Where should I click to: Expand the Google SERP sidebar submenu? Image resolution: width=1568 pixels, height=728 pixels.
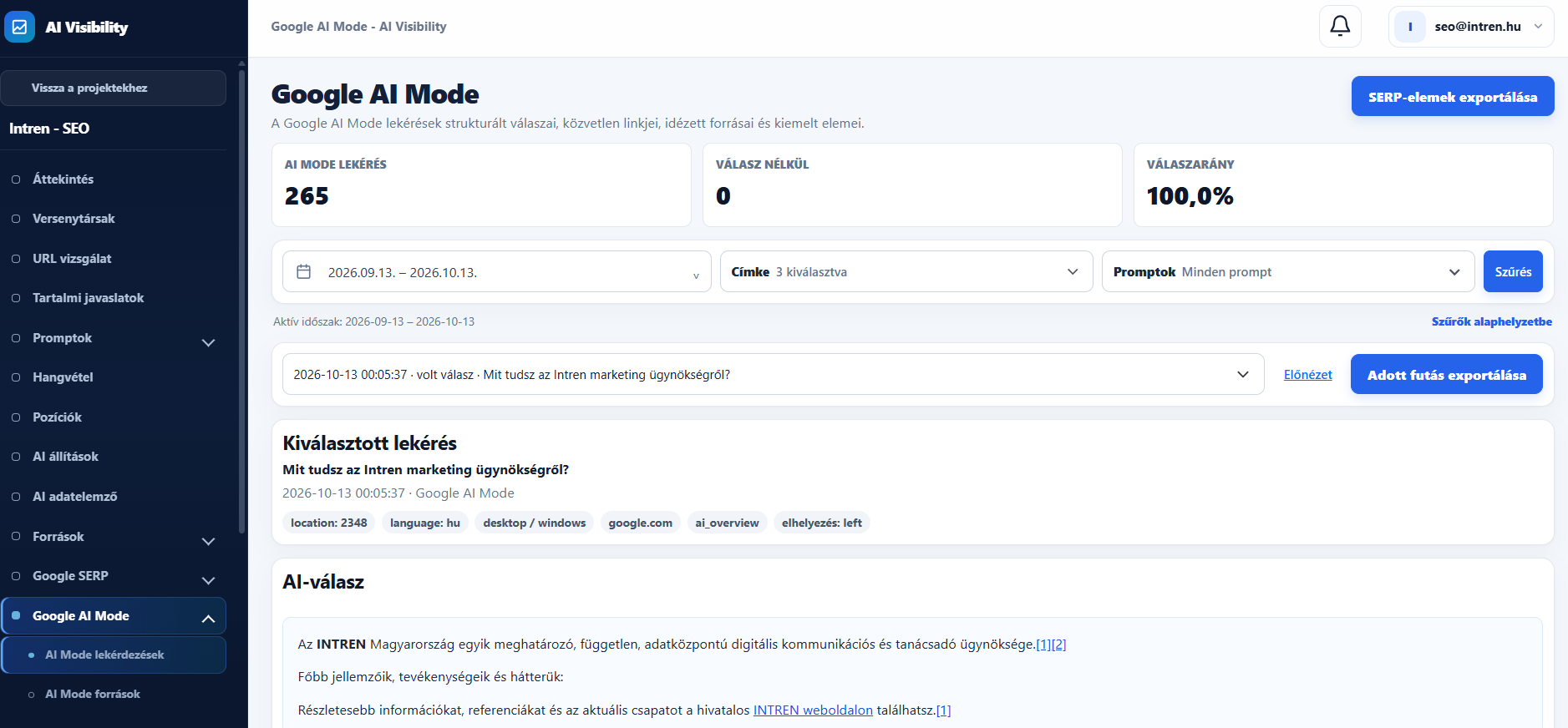click(209, 580)
